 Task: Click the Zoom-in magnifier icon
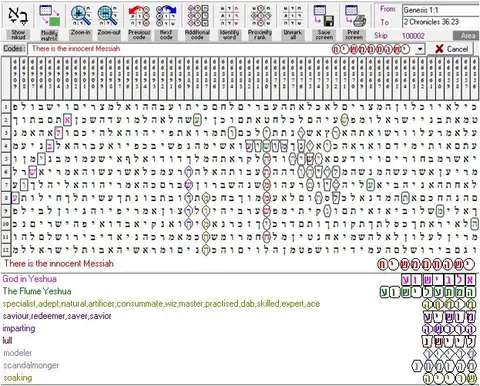(80, 16)
